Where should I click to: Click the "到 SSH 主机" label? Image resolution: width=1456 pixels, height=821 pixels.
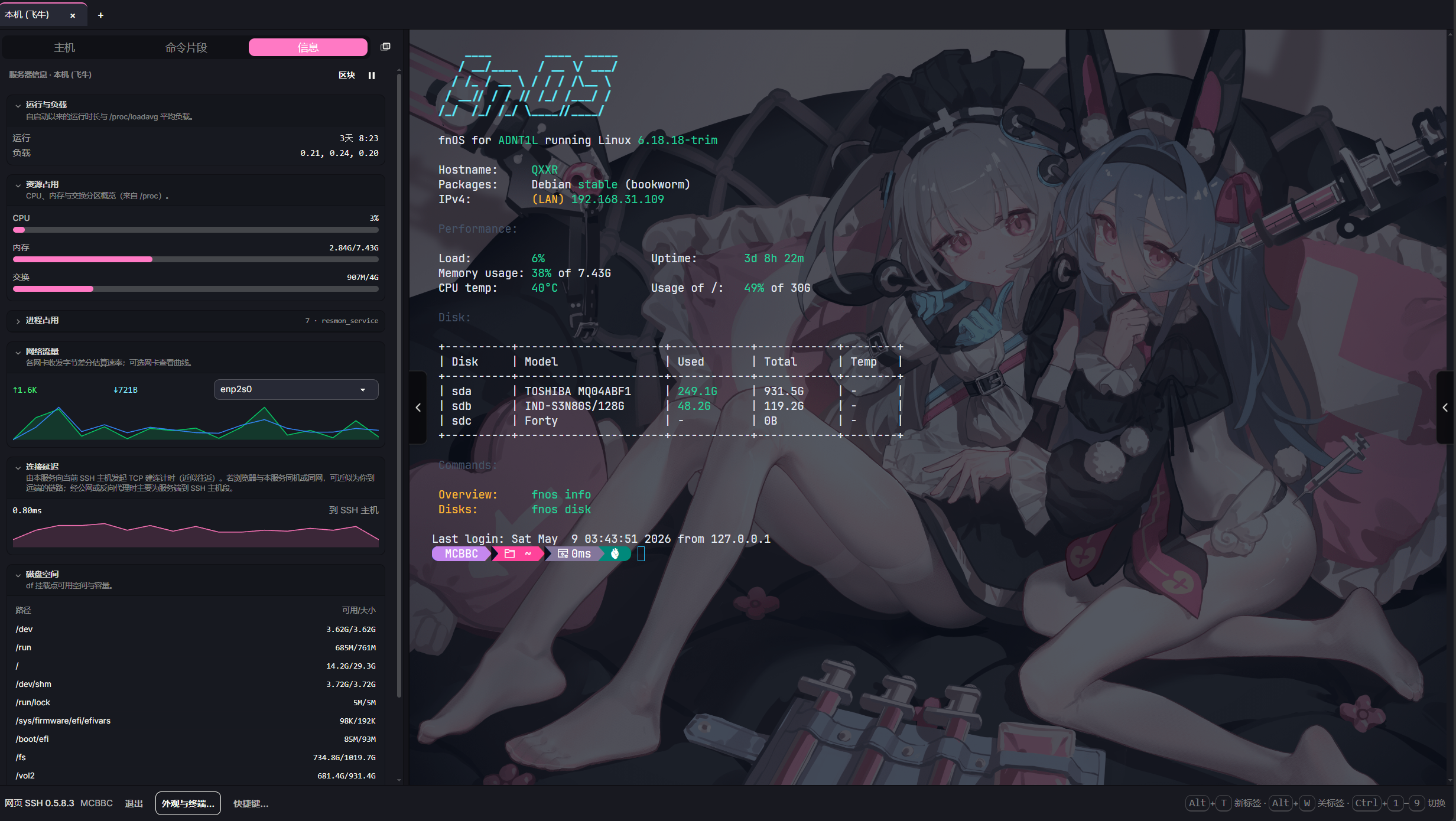coord(353,510)
